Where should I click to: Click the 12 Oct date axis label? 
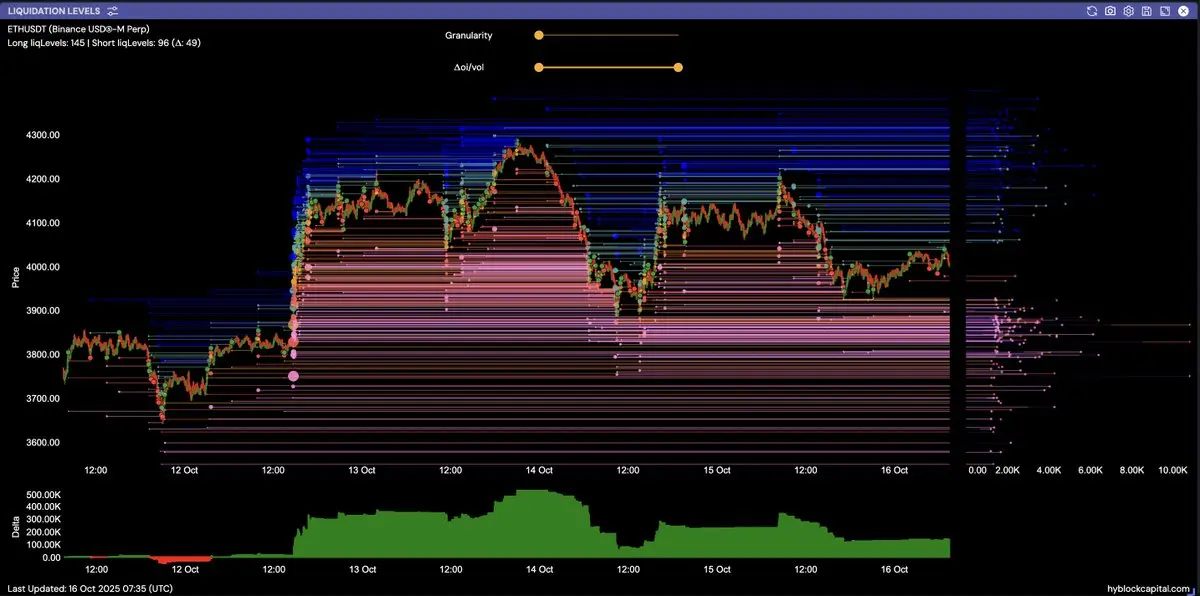click(x=185, y=470)
